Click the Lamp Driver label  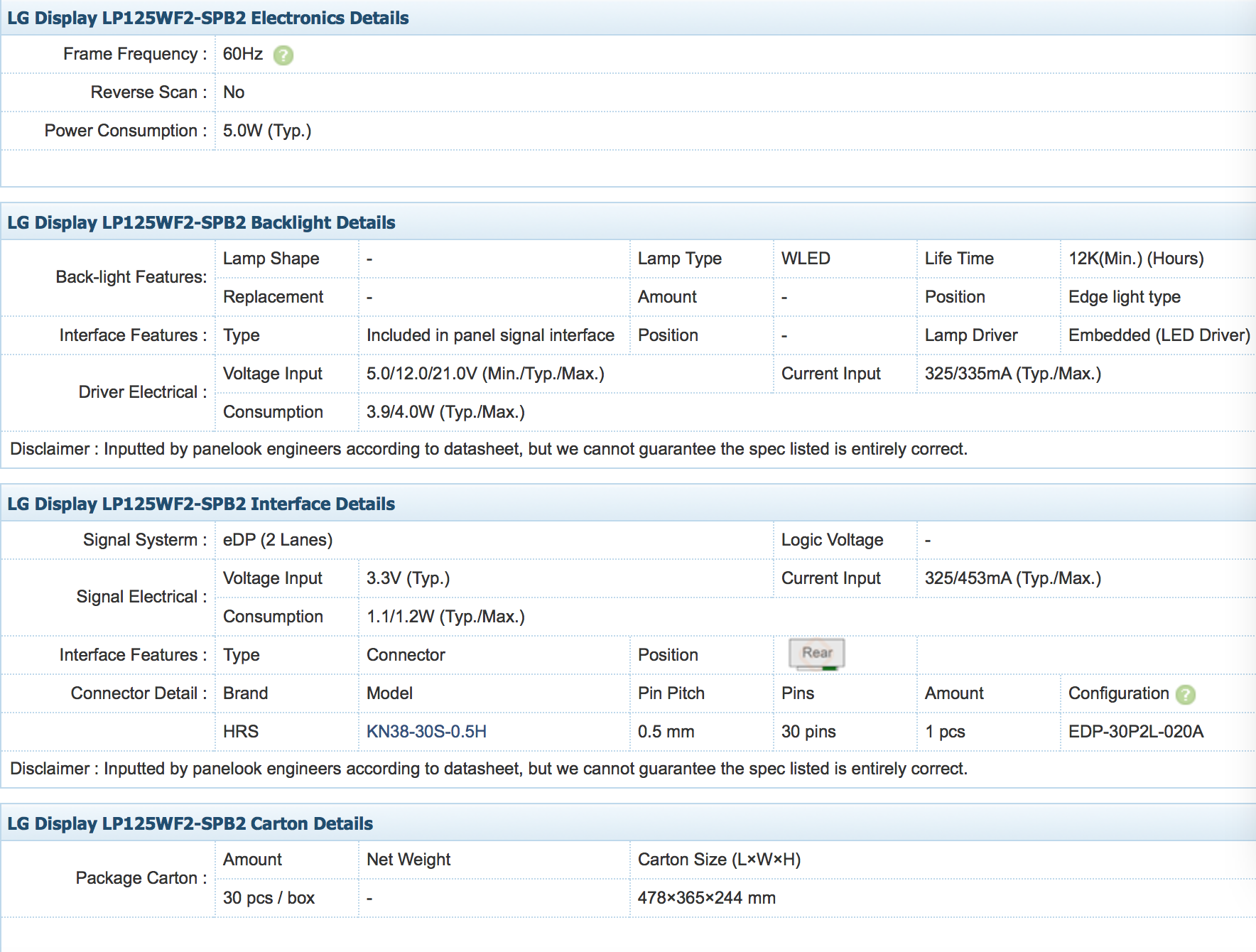pos(971,335)
